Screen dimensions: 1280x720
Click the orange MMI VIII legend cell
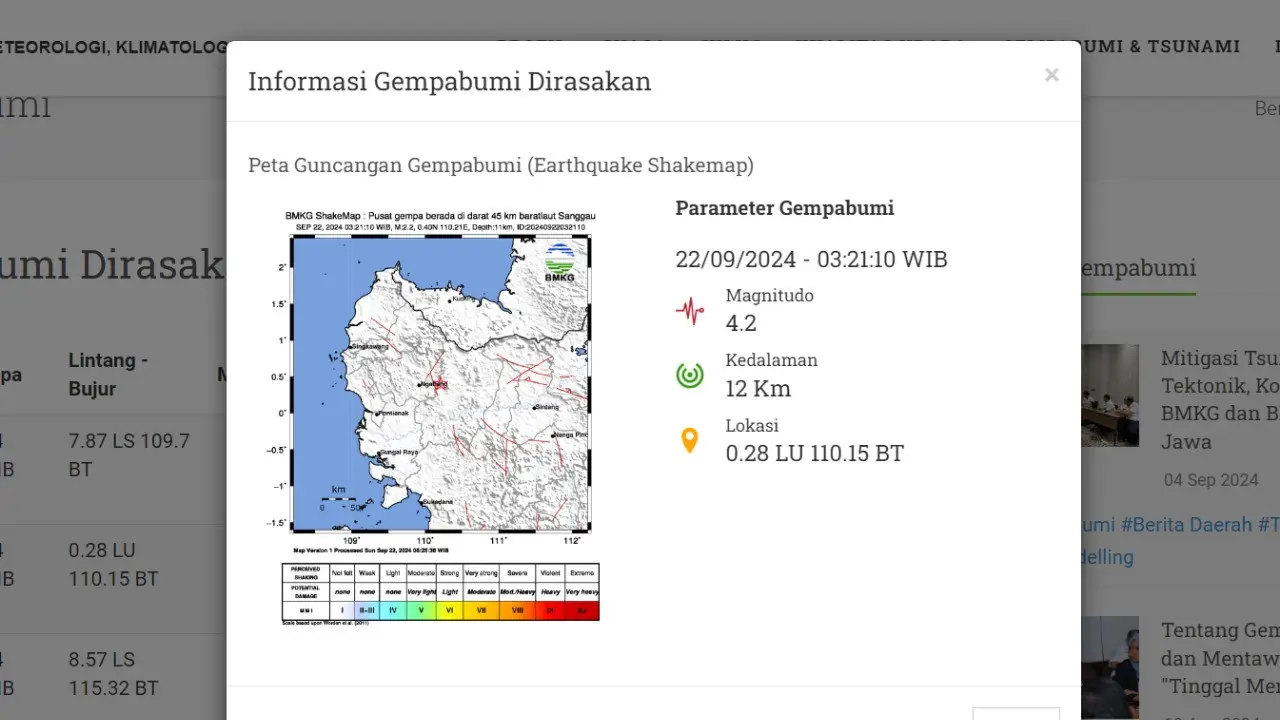(517, 609)
